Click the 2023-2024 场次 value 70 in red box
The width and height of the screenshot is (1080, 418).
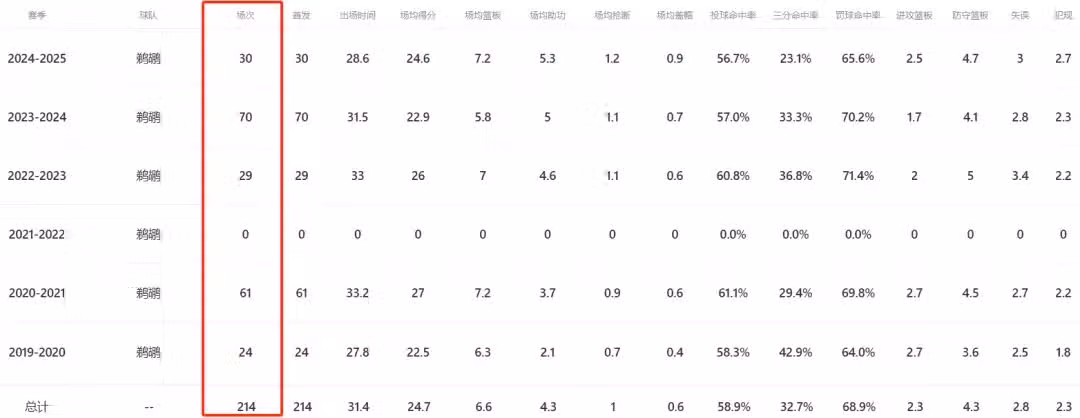(x=245, y=118)
